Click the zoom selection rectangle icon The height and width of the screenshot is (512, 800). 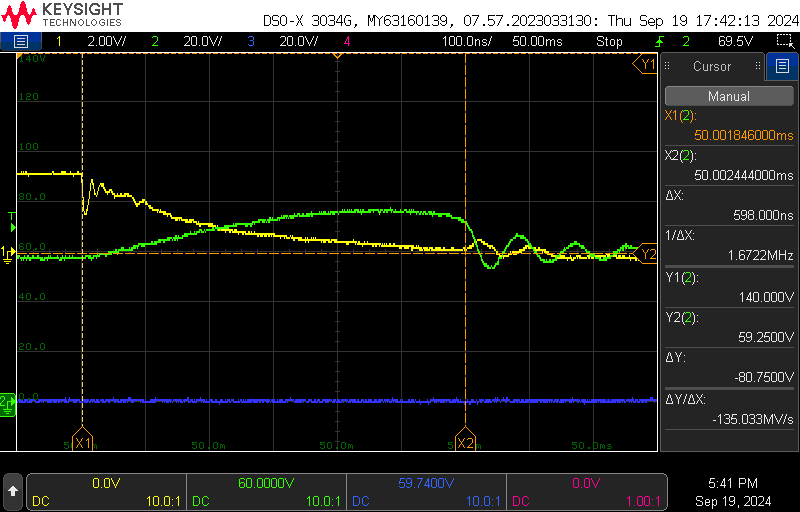coord(783,41)
